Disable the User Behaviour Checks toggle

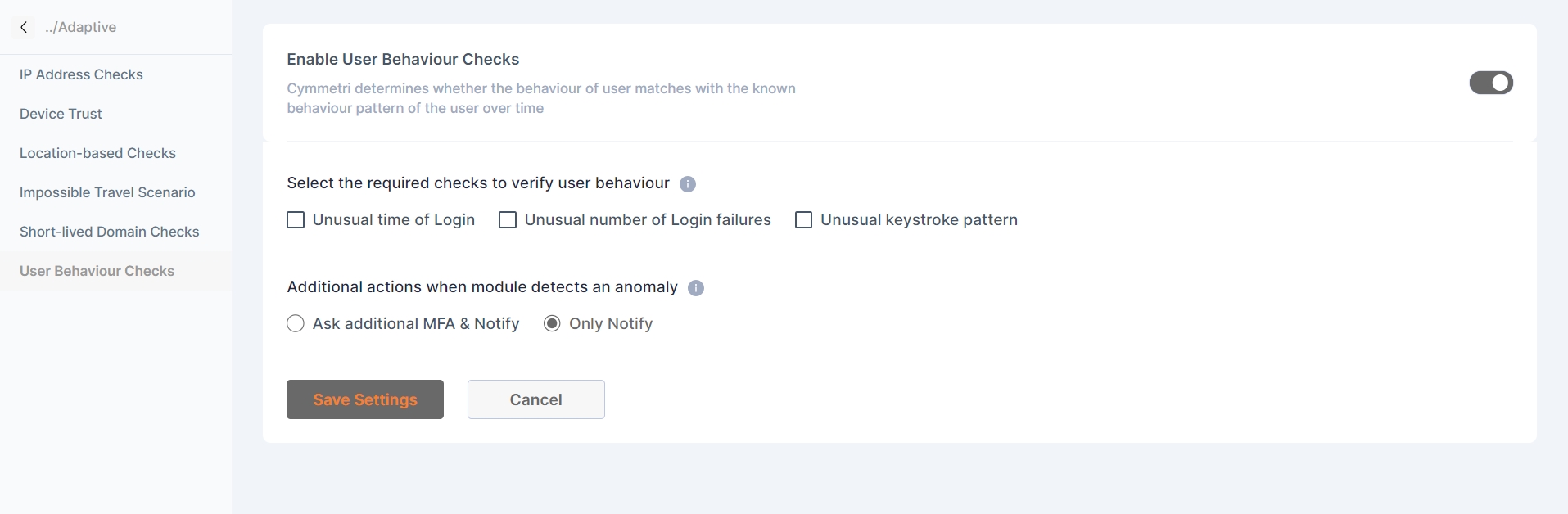[1490, 83]
